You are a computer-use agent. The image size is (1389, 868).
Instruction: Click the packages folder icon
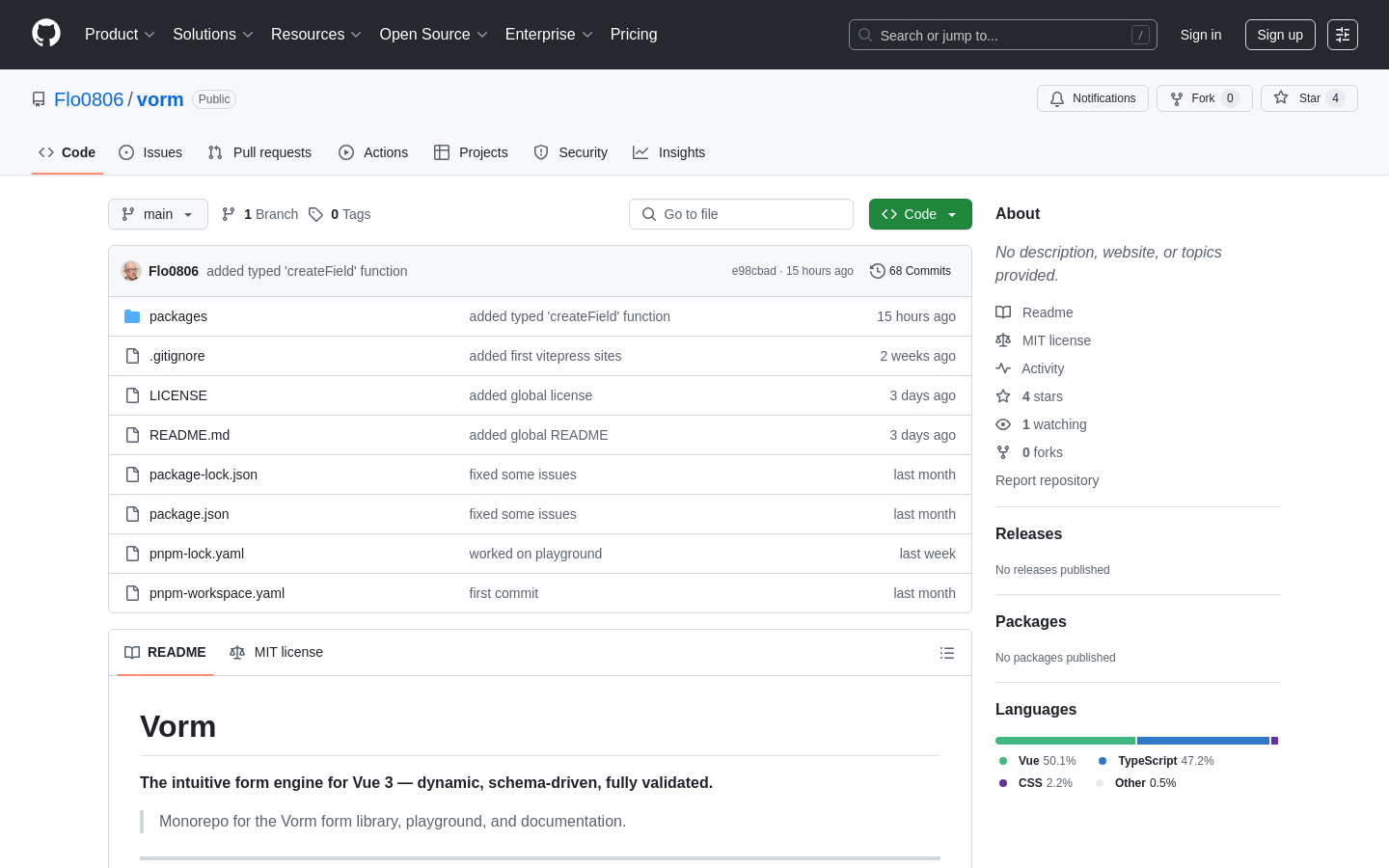pos(132,316)
